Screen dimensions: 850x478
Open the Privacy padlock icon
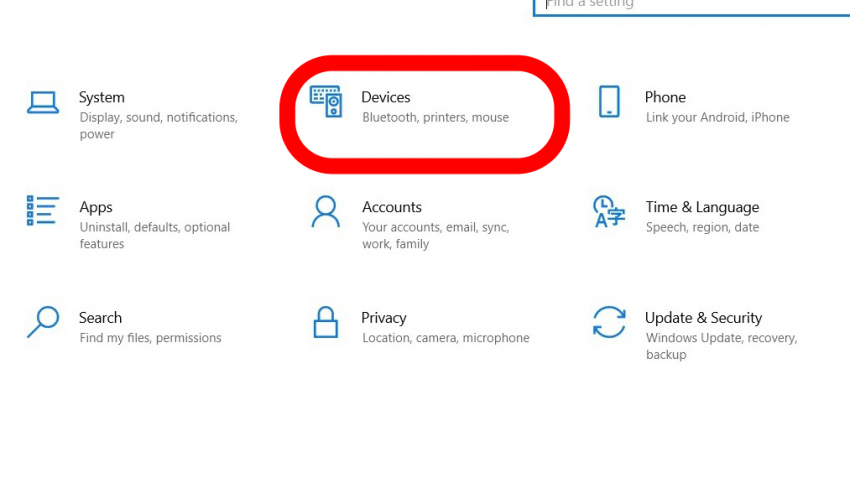tap(325, 322)
